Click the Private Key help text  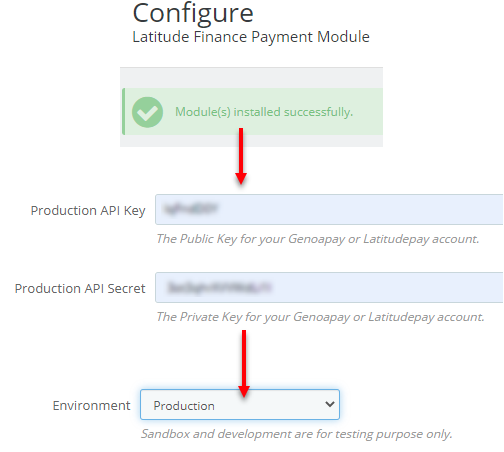point(320,317)
